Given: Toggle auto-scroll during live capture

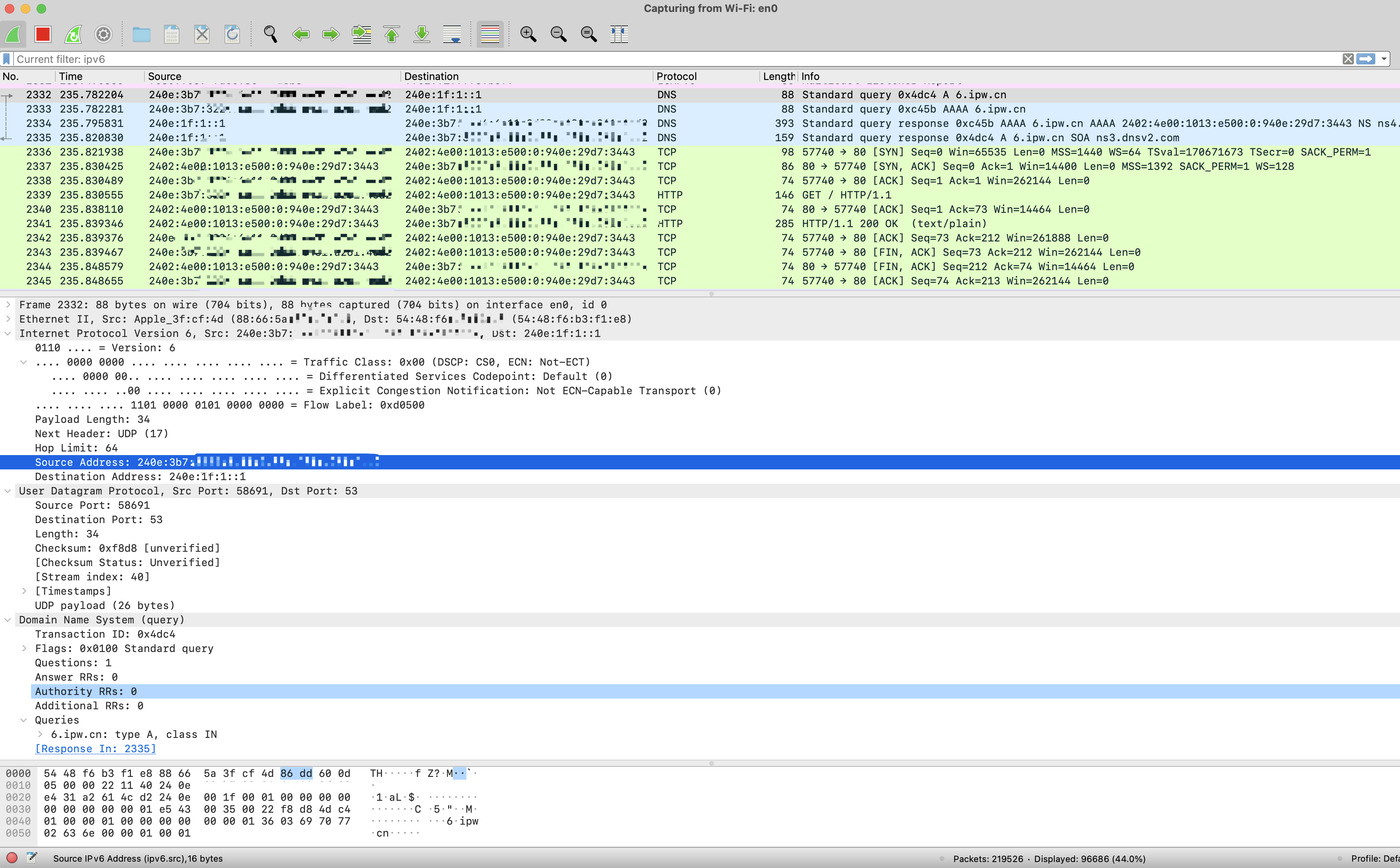Looking at the screenshot, I should coord(452,35).
